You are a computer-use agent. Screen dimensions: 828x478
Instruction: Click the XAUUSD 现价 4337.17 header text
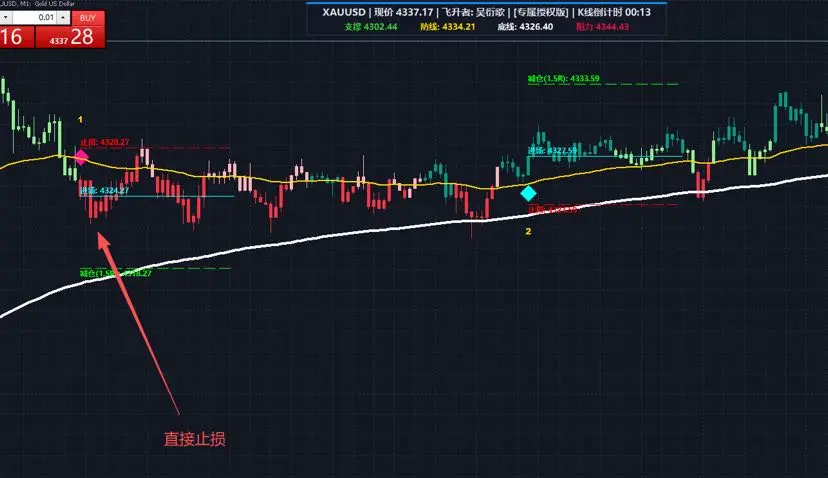[x=378, y=12]
